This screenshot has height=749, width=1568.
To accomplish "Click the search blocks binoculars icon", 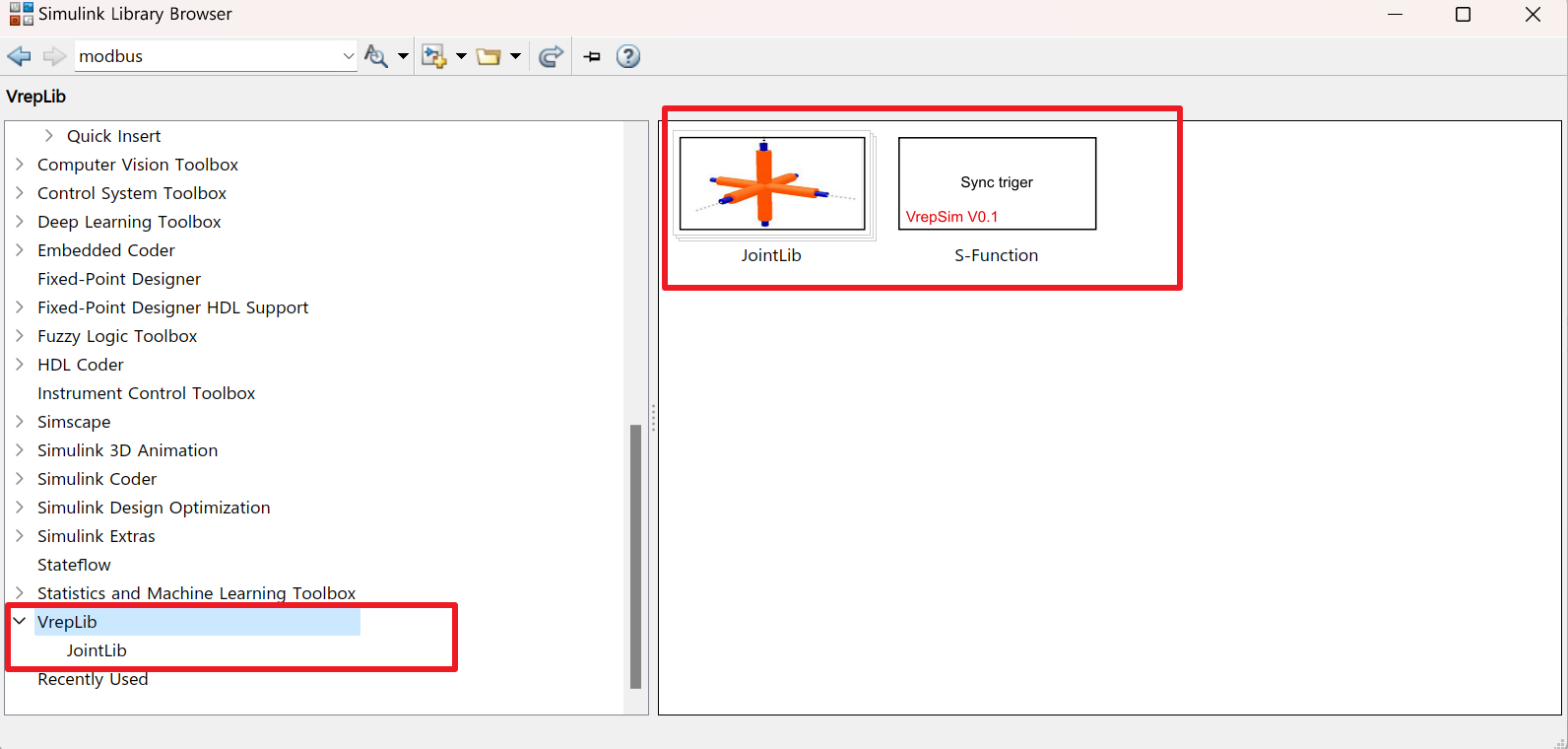I will pyautogui.click(x=375, y=56).
